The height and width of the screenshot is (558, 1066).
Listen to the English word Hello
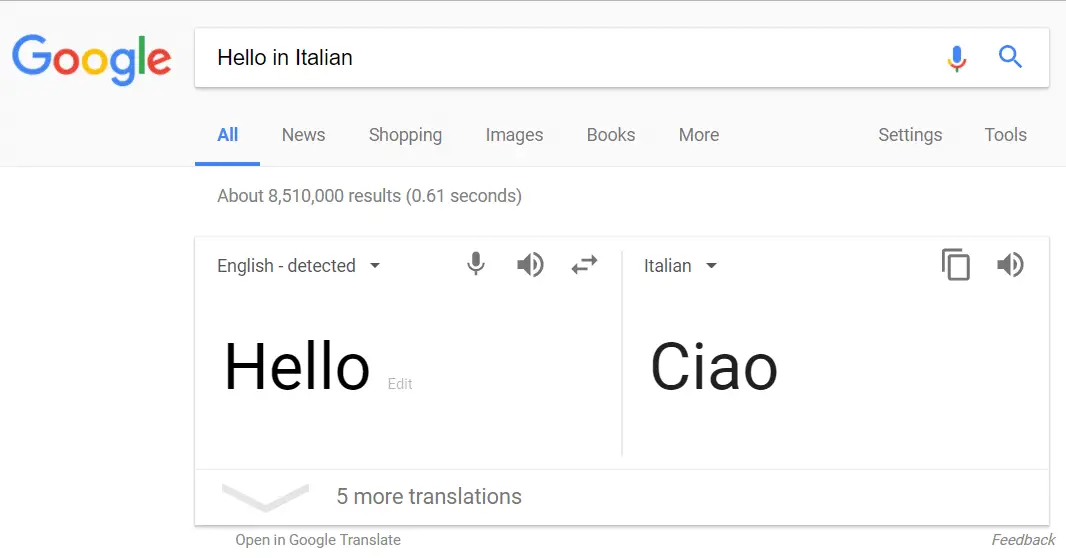coord(530,264)
